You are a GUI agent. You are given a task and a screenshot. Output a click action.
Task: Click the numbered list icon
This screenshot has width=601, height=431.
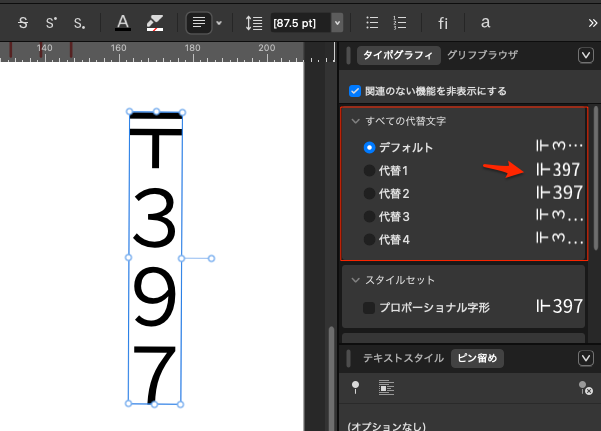[x=400, y=21]
